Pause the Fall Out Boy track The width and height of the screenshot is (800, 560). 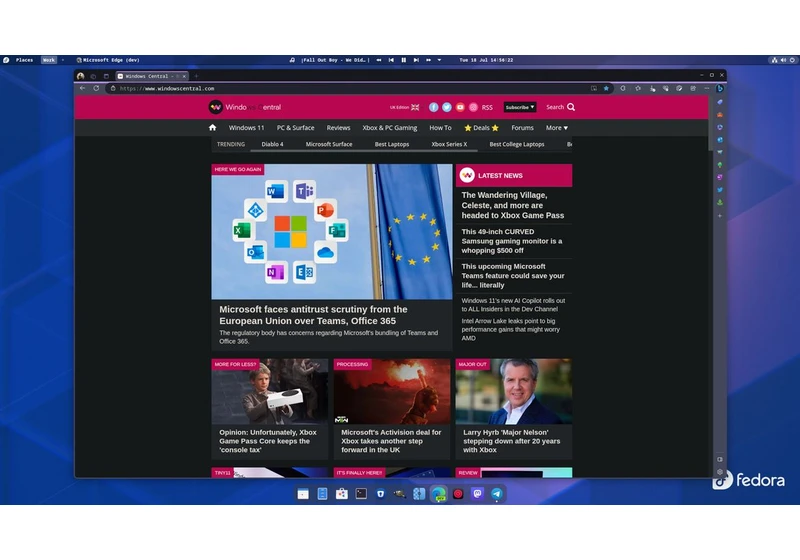[x=404, y=60]
